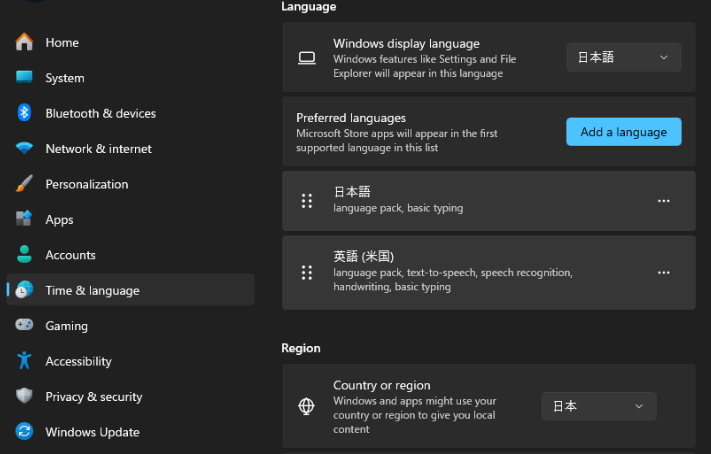711x454 pixels.
Task: Click the Personalization paintbrush icon
Action: [25, 184]
